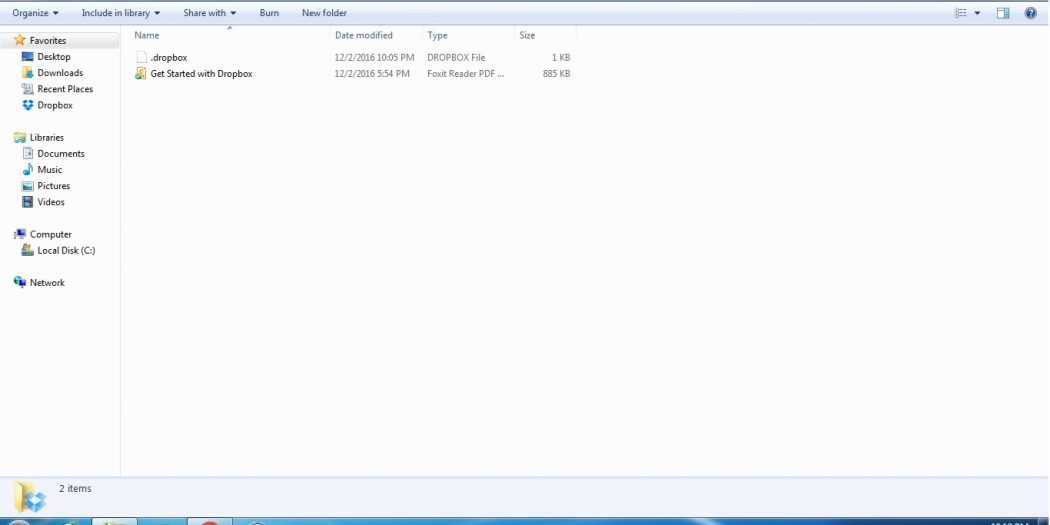Select the Get Started with Dropbox PDF

tap(194, 74)
